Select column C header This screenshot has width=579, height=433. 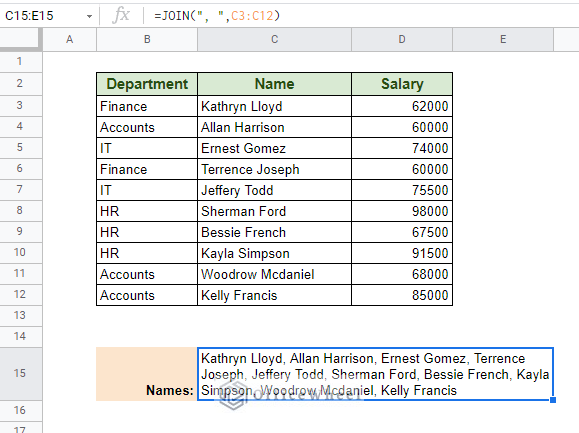pyautogui.click(x=274, y=39)
